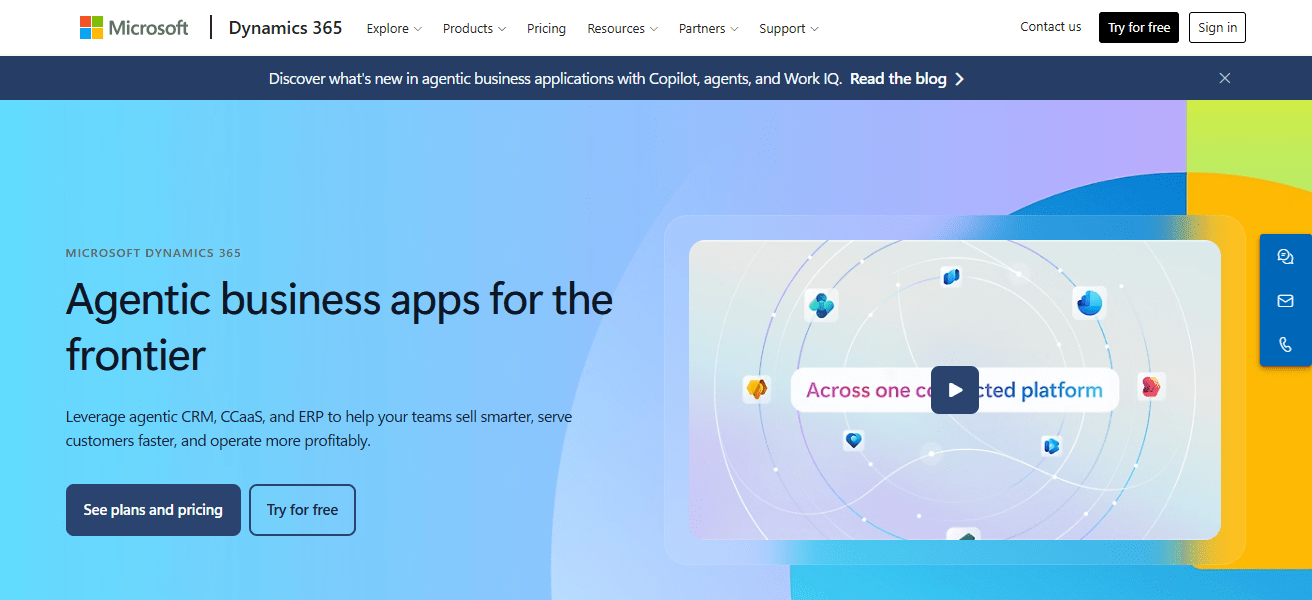Click the red-pink app icon in video

pyautogui.click(x=1151, y=386)
